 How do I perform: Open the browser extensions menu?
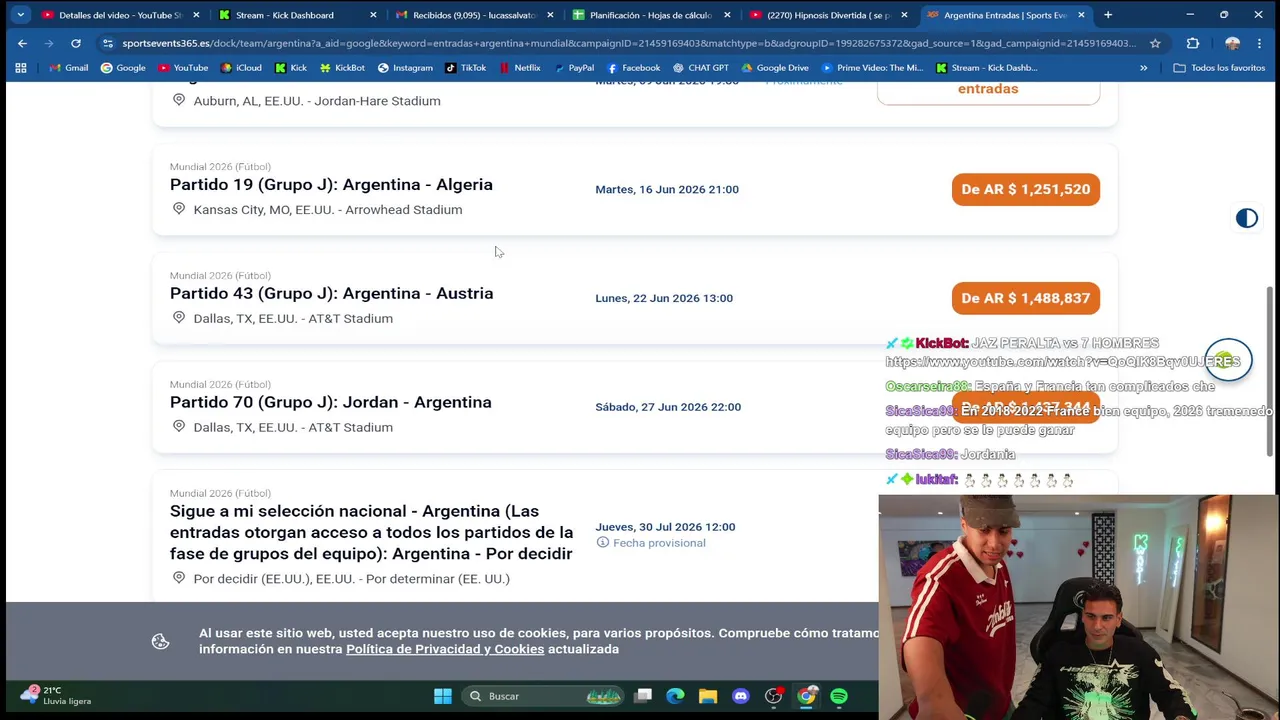point(1193,43)
